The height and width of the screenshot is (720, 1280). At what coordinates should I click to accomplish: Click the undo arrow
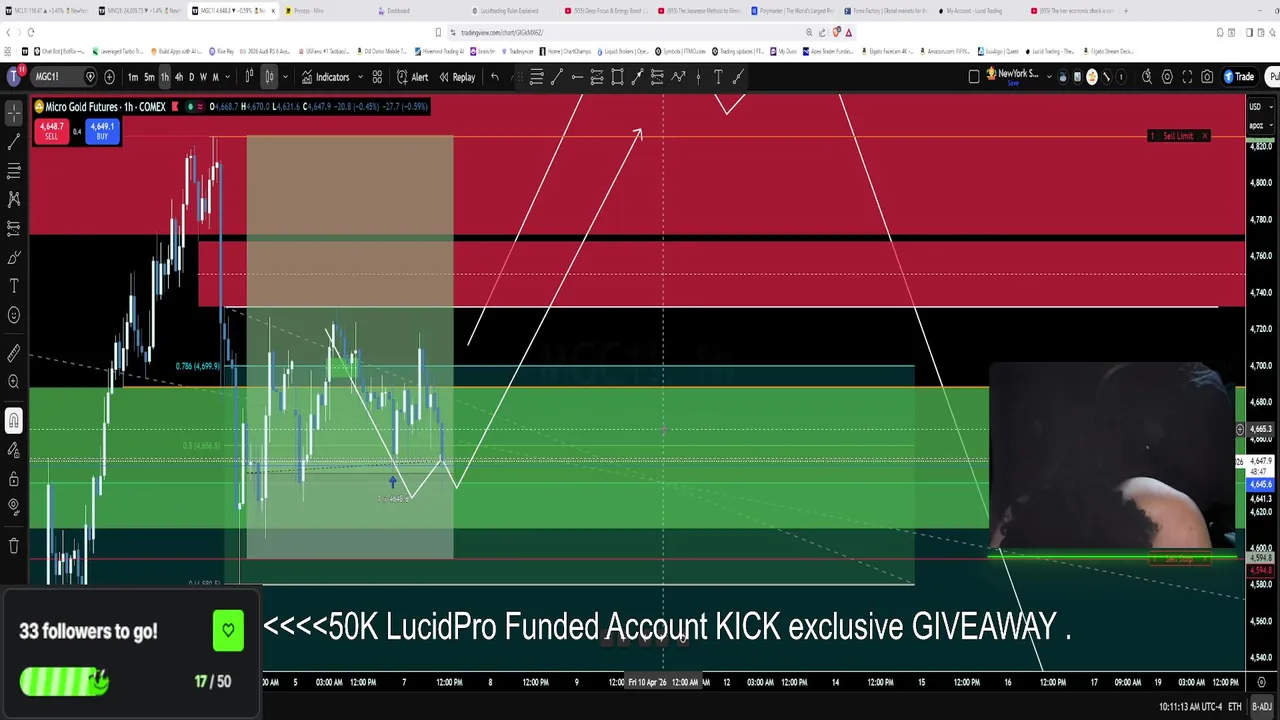pyautogui.click(x=494, y=77)
